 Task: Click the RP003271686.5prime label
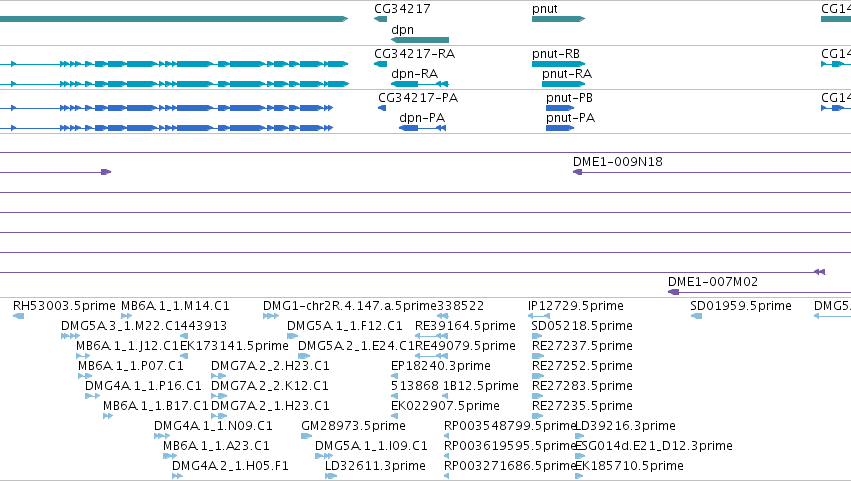pyautogui.click(x=509, y=466)
